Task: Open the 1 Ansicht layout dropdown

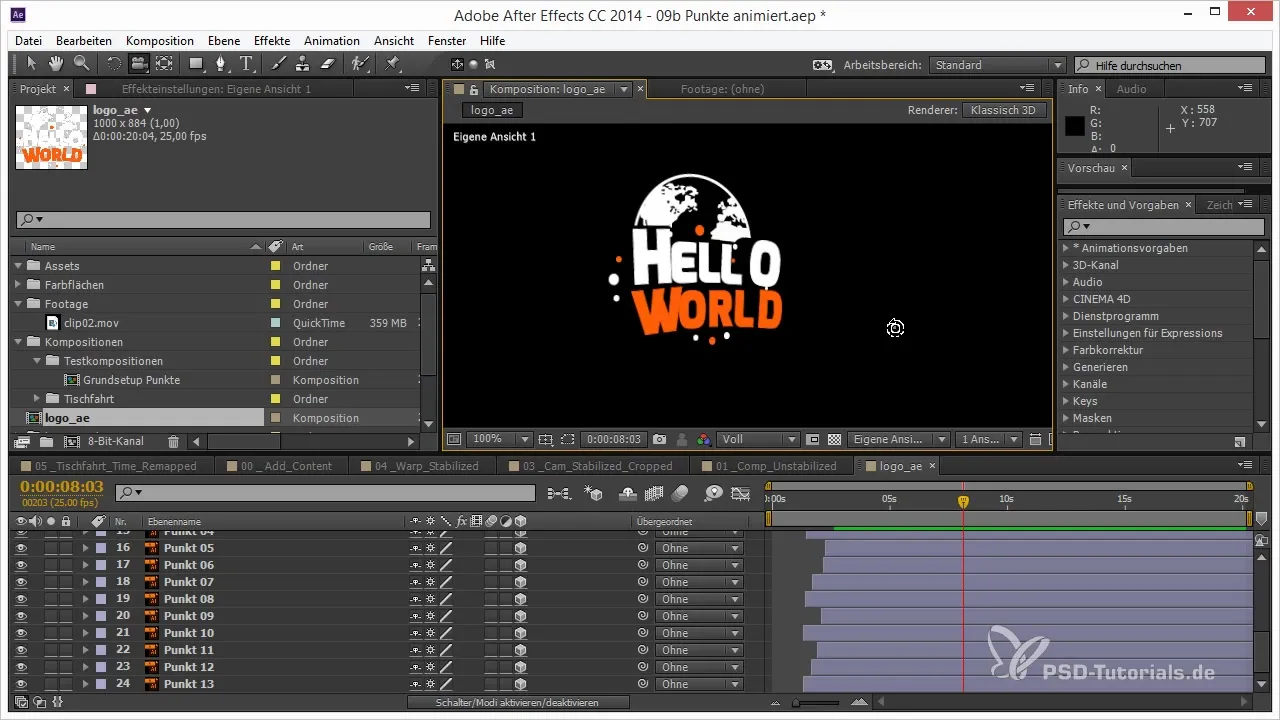Action: (x=988, y=439)
